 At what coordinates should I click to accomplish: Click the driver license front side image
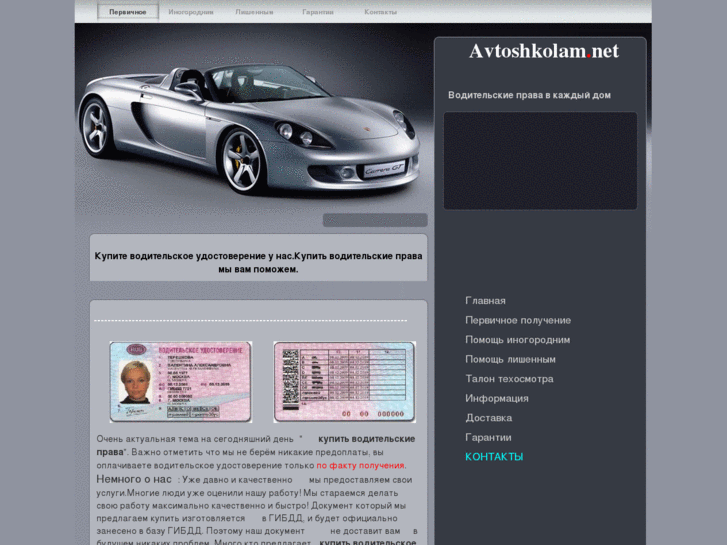click(x=181, y=382)
